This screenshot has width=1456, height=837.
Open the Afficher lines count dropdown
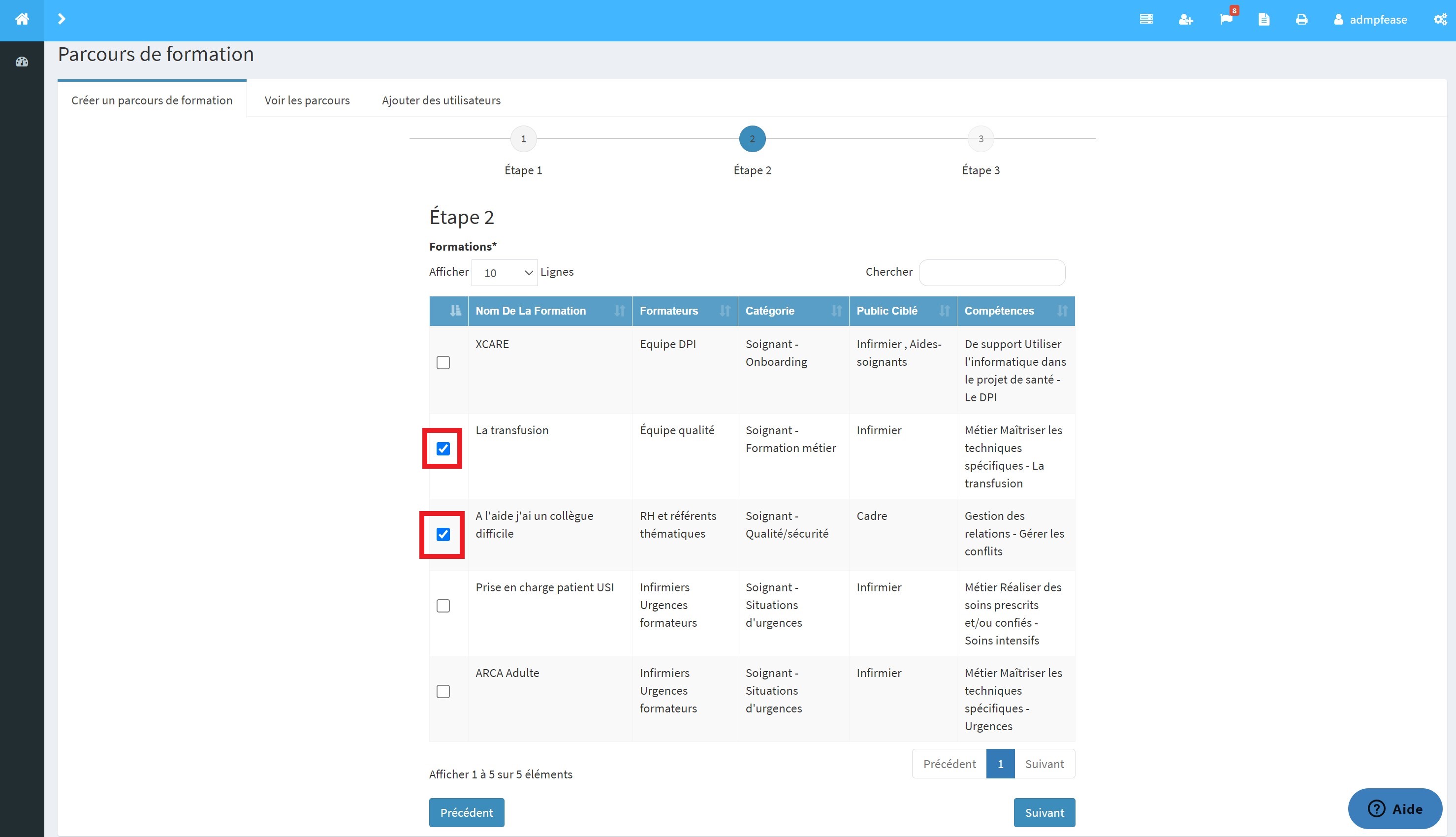pyautogui.click(x=505, y=272)
